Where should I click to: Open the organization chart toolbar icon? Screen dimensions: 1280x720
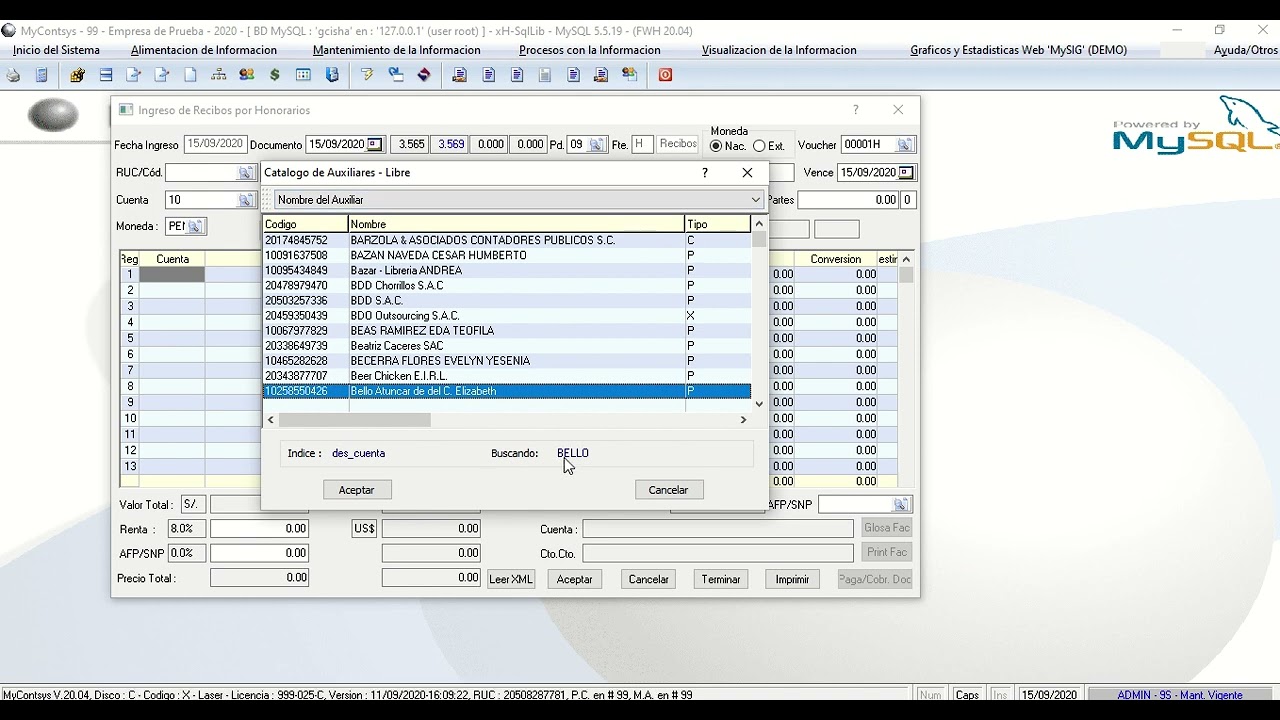click(x=218, y=75)
